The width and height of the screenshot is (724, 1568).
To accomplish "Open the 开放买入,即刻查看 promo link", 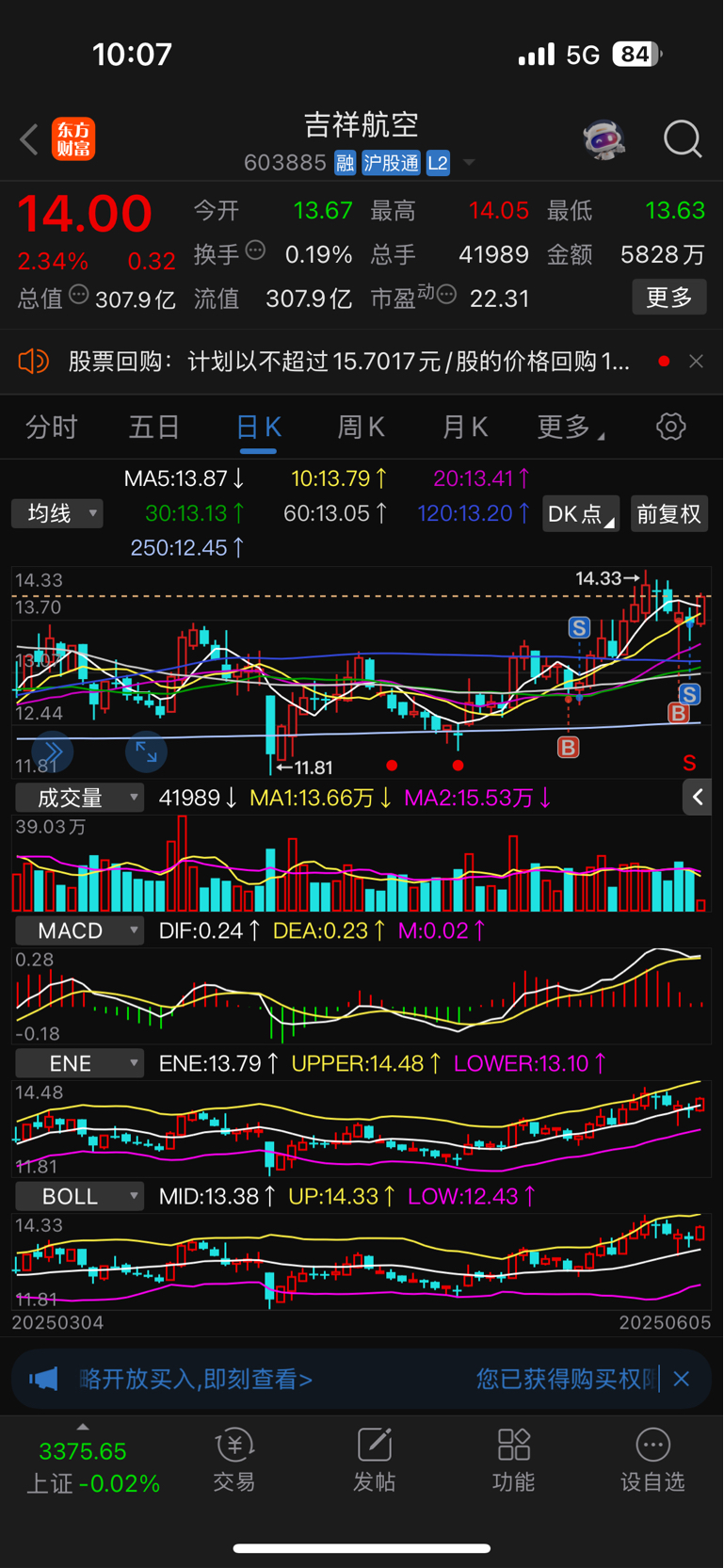I will (196, 1380).
